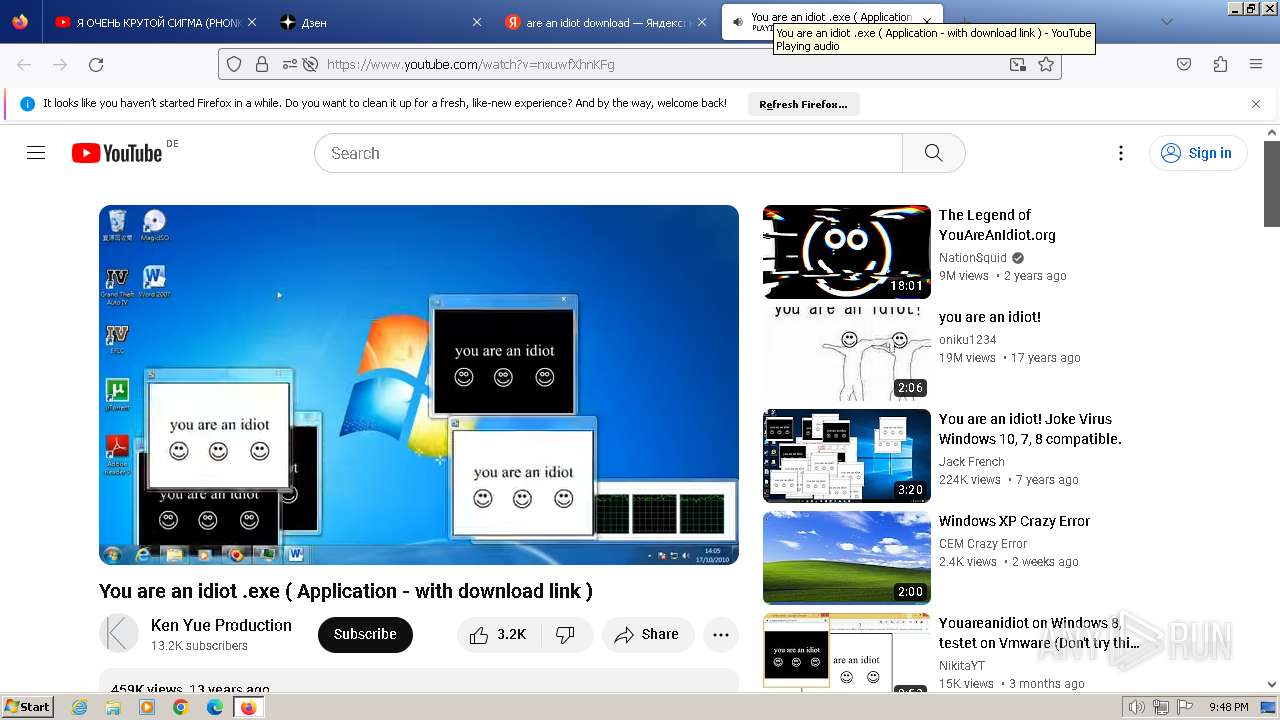Screen dimensions: 1280x720
Task: Open site permissions icon in address bar
Action: pos(290,64)
